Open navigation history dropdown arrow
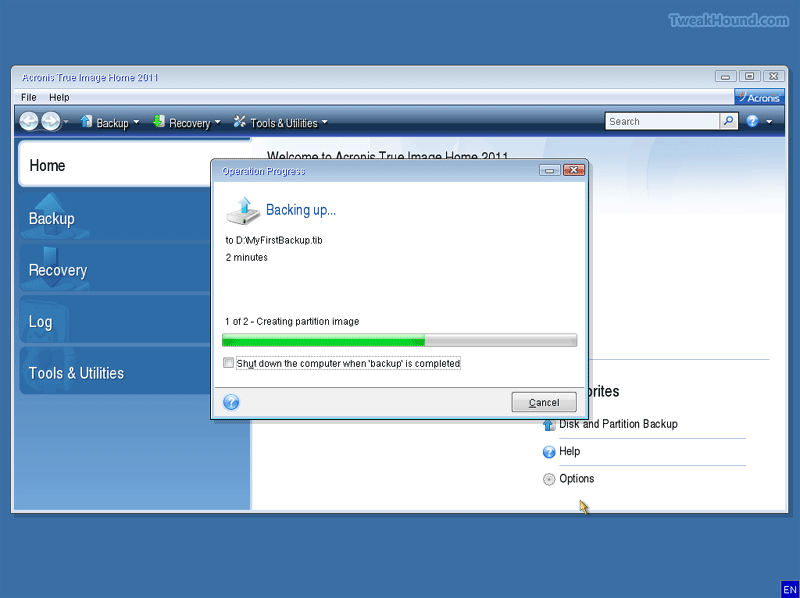This screenshot has height=598, width=800. (x=66, y=122)
